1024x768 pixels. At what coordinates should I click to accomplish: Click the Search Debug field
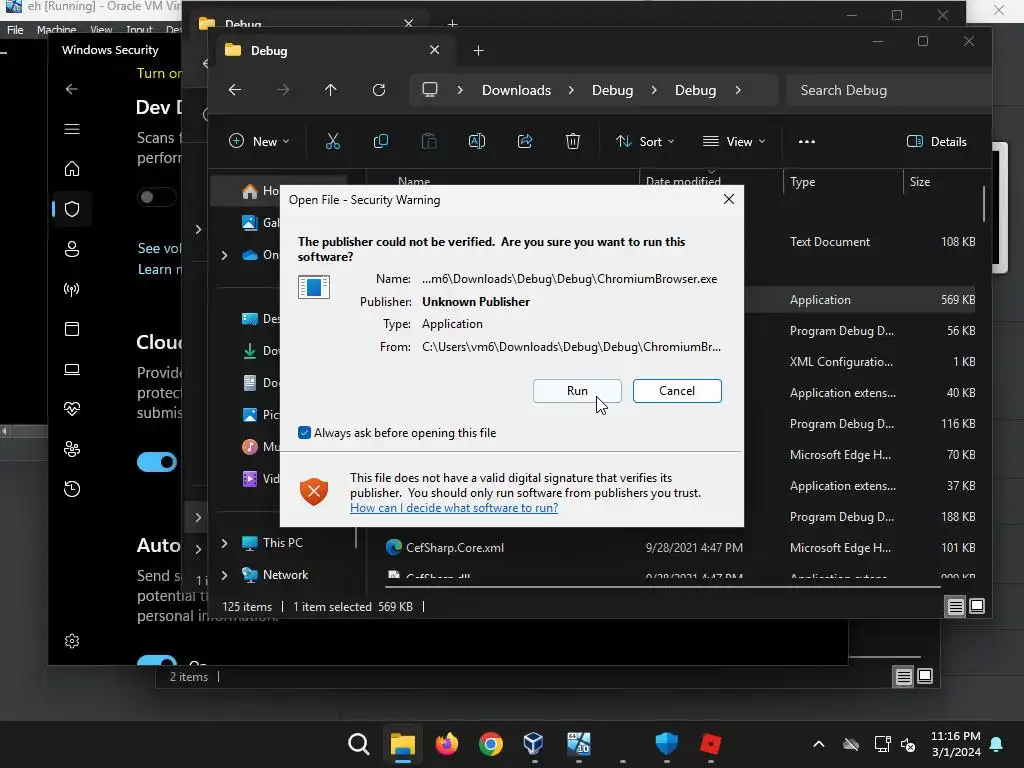[x=888, y=90]
